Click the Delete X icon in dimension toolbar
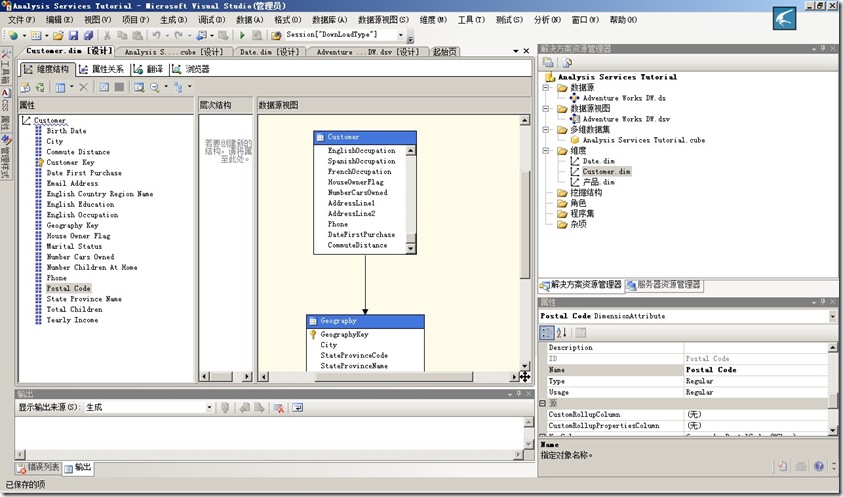This screenshot has height=497, width=843. 83,87
